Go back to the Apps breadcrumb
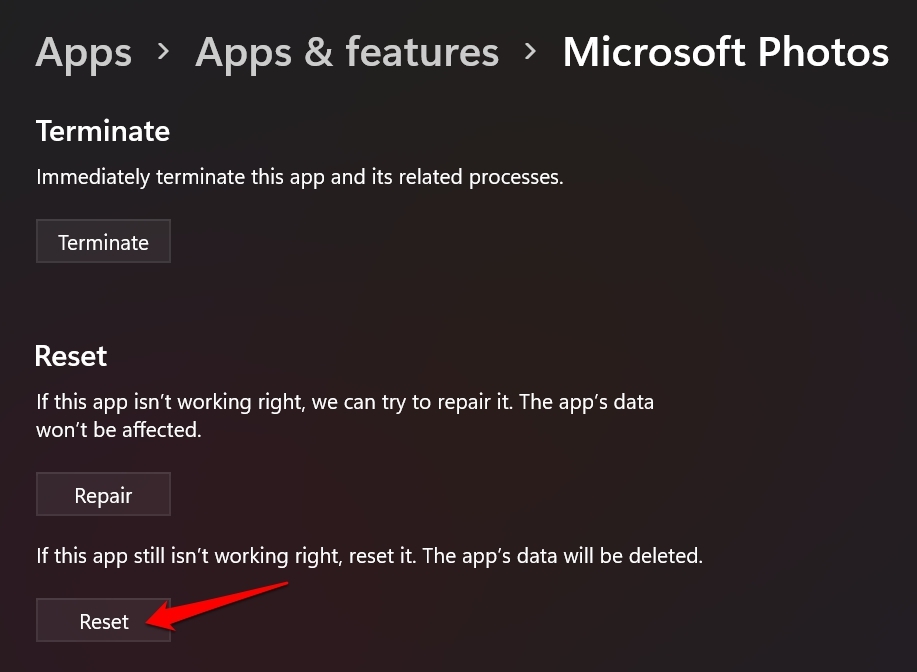The width and height of the screenshot is (917, 672). click(x=83, y=52)
